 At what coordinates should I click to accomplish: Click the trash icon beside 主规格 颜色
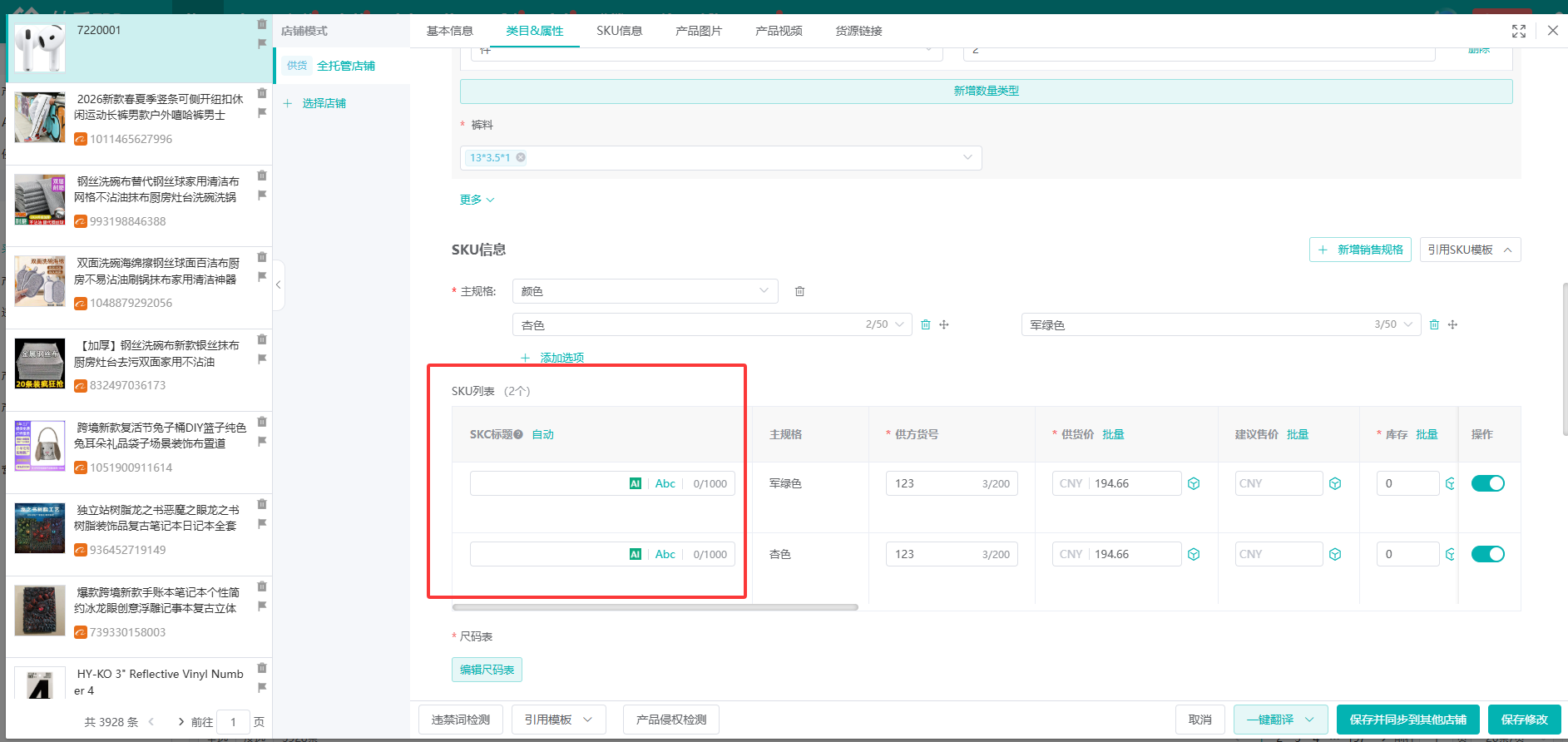(x=799, y=291)
